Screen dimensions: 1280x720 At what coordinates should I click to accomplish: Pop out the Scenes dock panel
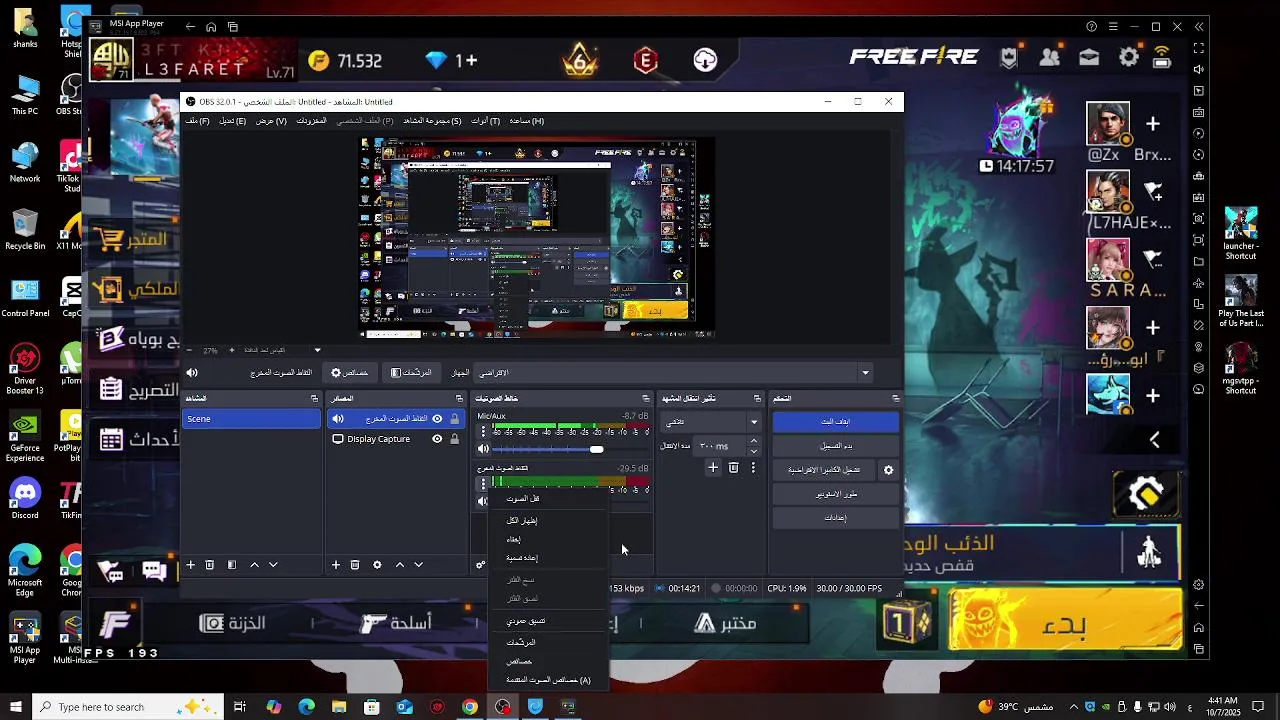(314, 398)
